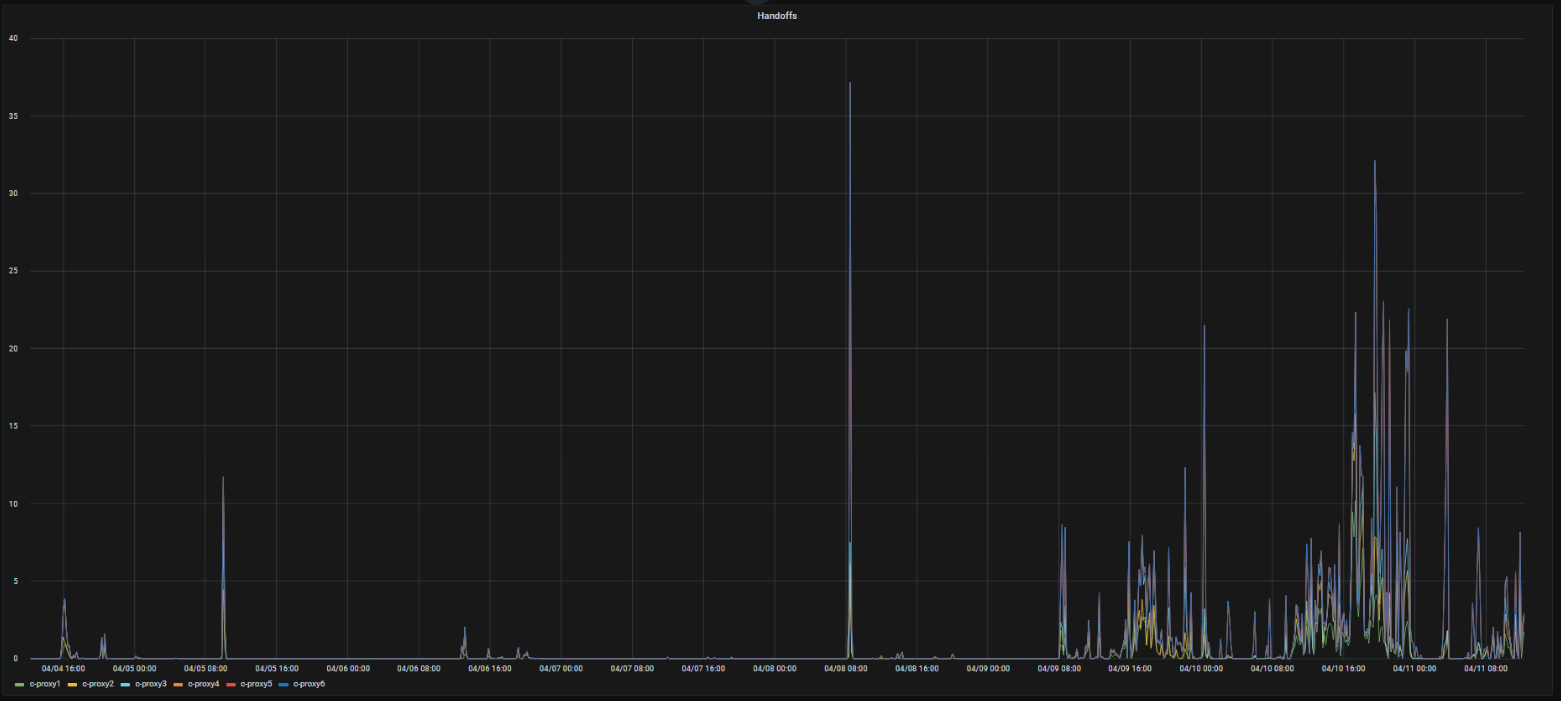This screenshot has width=1561, height=701.
Task: Select c-proxy4 label in the legend
Action: click(204, 684)
